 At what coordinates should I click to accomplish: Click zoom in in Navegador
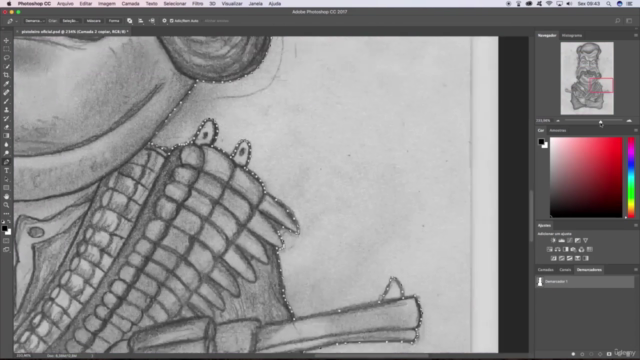629,121
